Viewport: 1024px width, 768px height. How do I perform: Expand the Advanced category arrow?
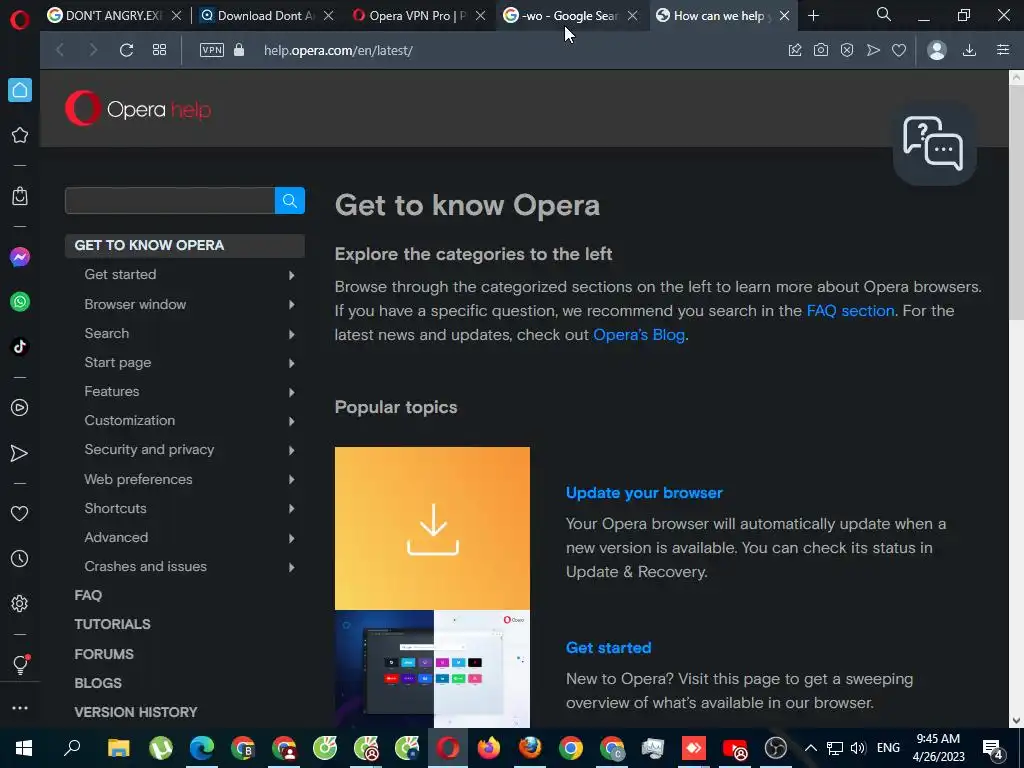[291, 539]
